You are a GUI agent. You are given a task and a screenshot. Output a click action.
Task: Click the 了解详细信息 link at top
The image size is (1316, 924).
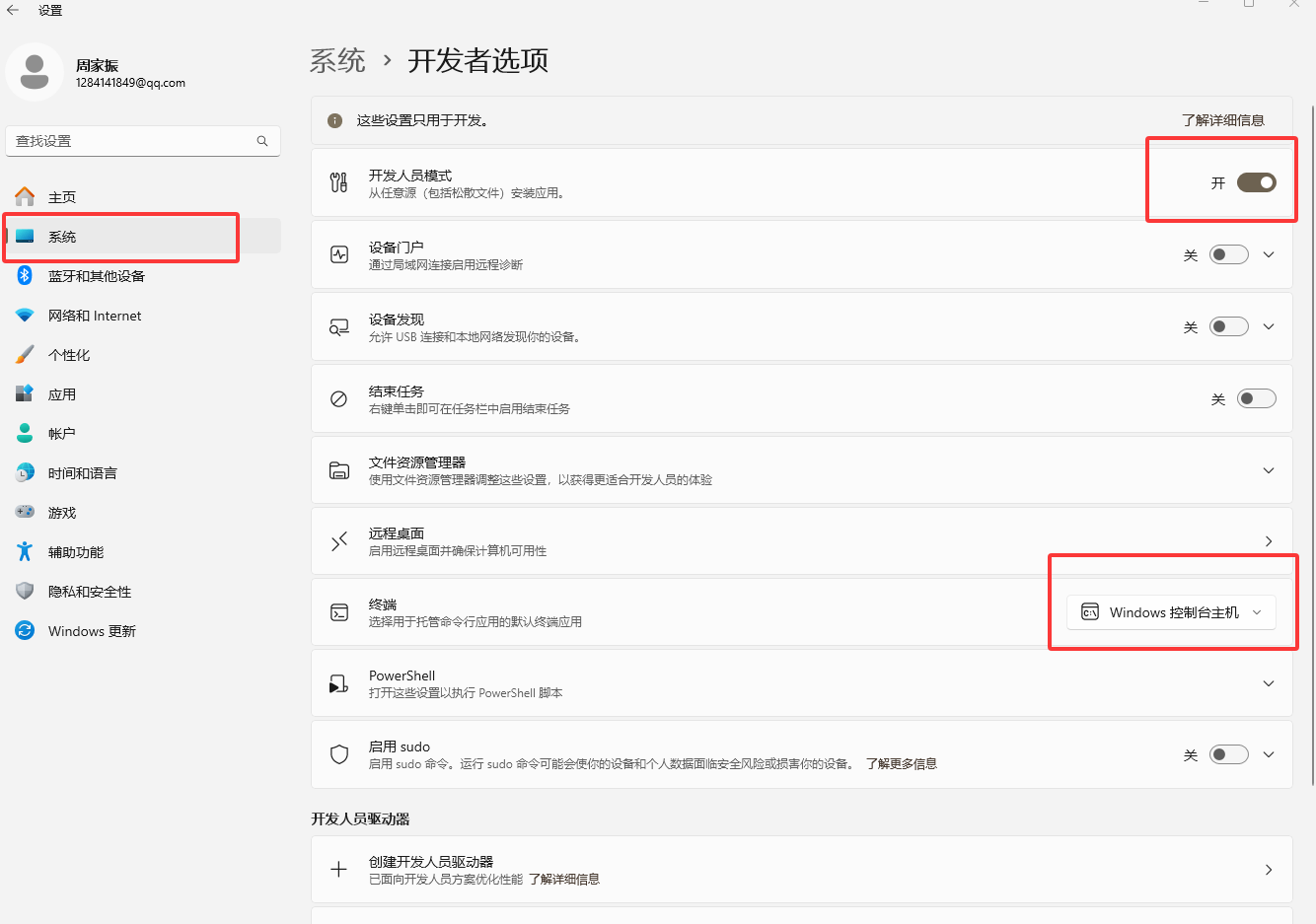point(1222,120)
